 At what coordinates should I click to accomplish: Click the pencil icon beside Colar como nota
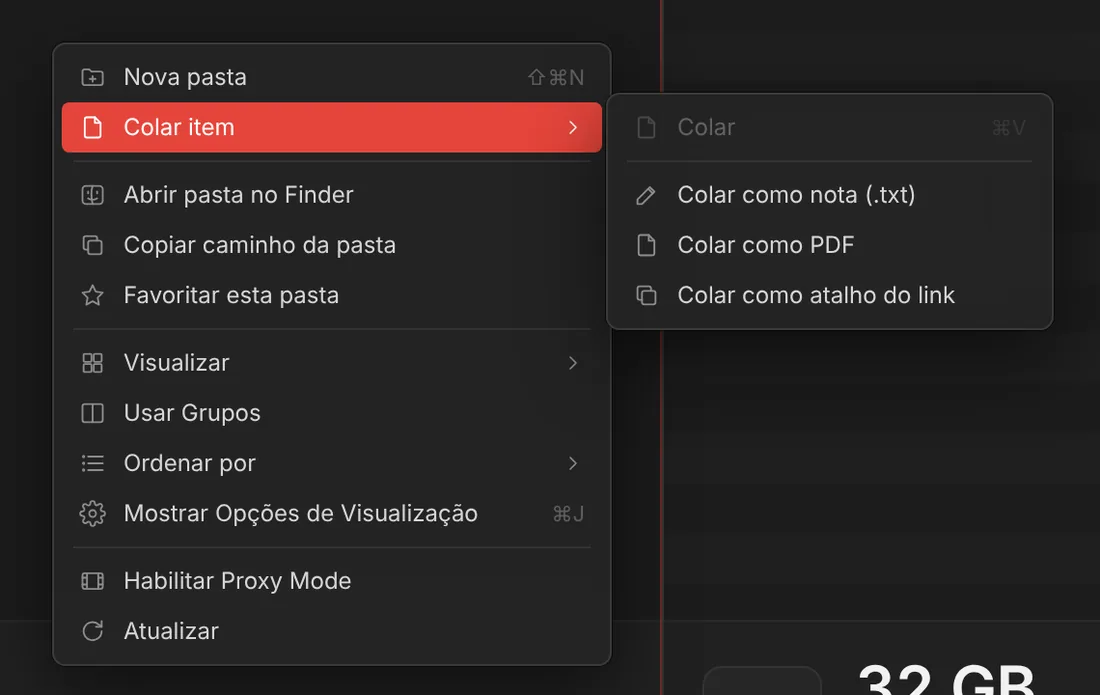[646, 196]
